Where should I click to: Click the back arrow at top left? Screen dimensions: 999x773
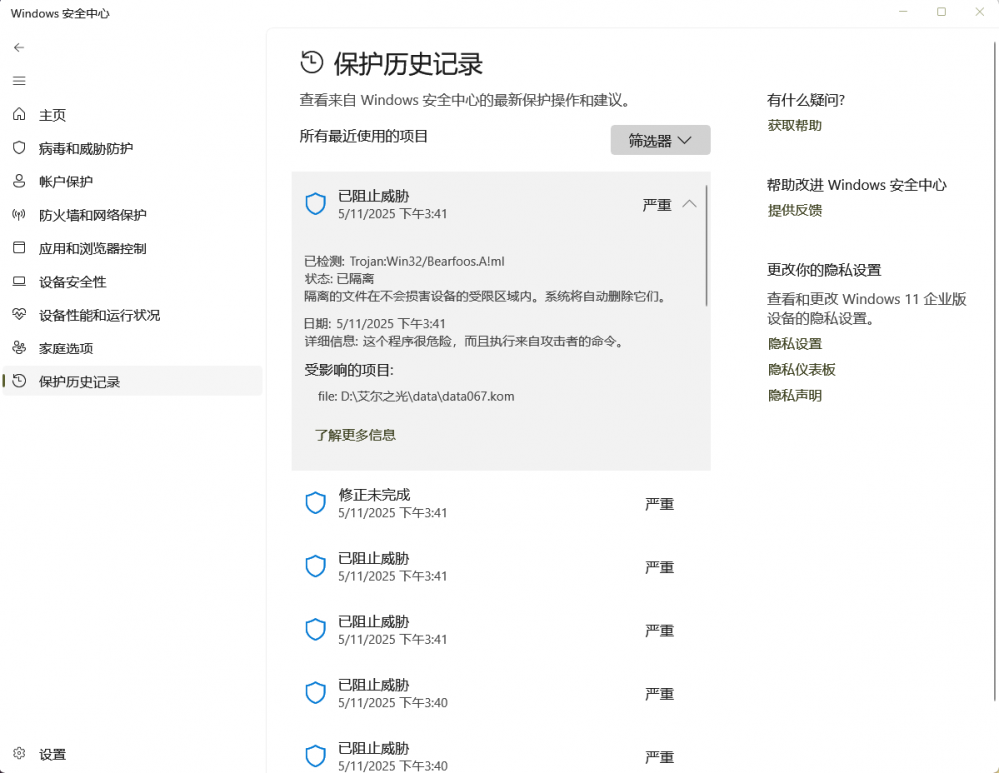point(18,46)
